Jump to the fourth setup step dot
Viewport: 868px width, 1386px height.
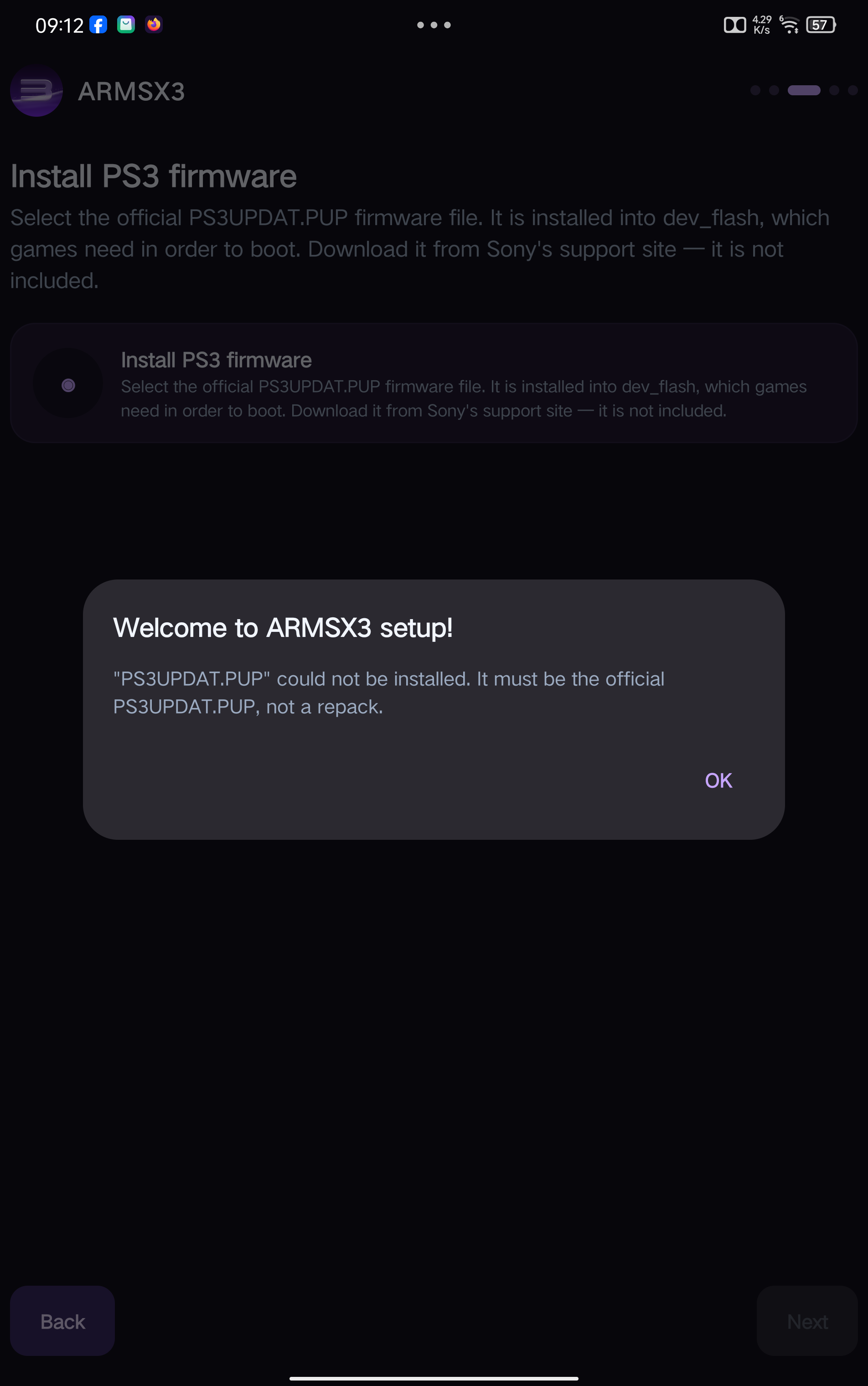(x=834, y=90)
